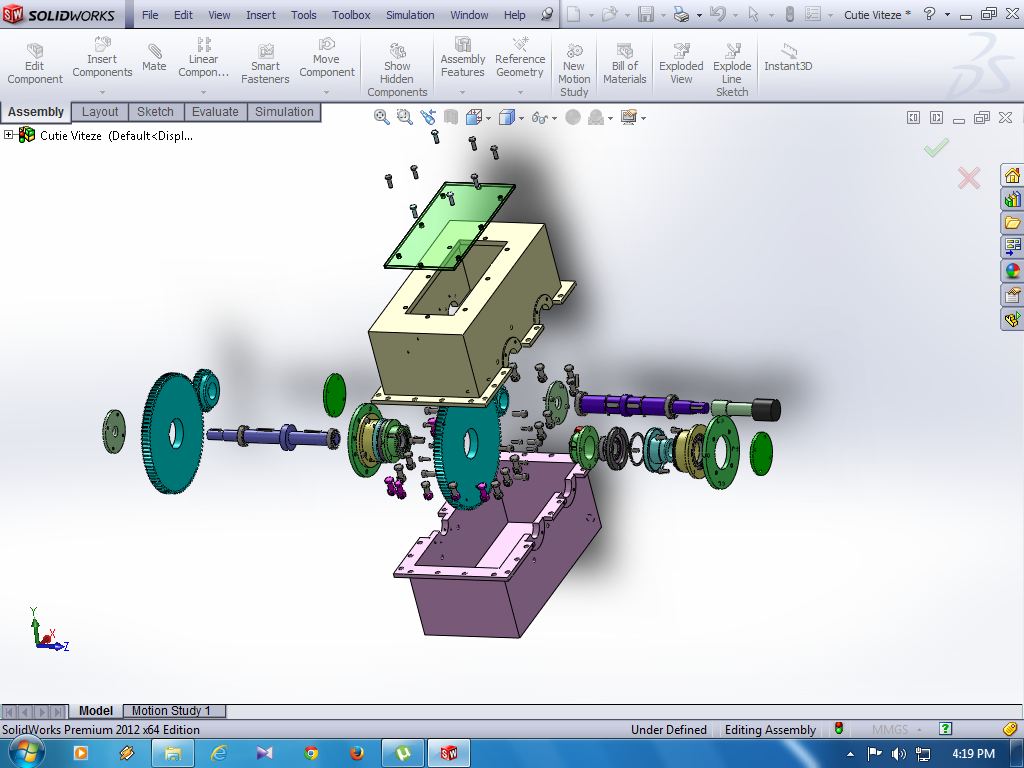Open Appearances color ball pane tab
1024x768 pixels.
(1012, 270)
